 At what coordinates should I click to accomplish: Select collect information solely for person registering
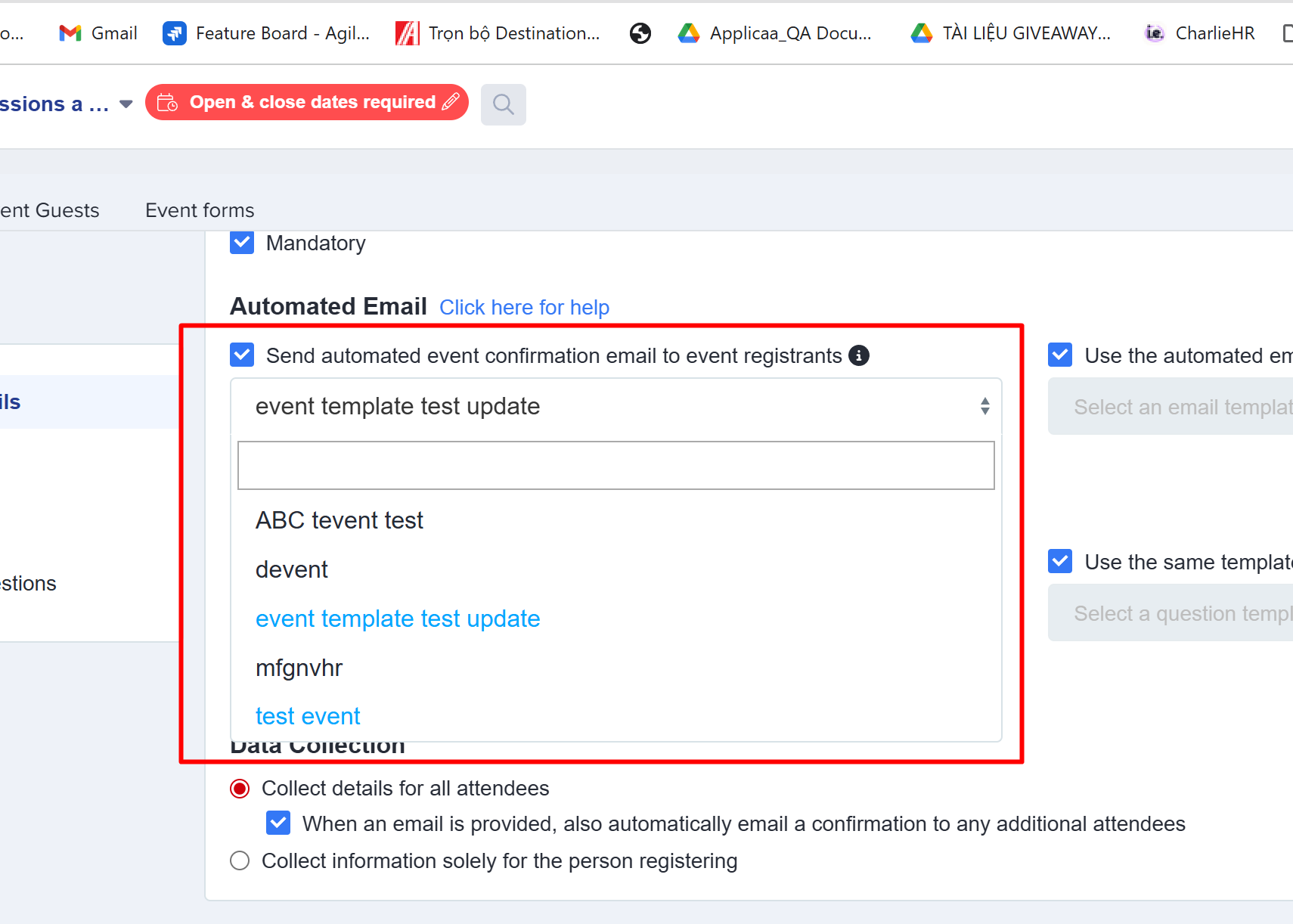point(239,860)
